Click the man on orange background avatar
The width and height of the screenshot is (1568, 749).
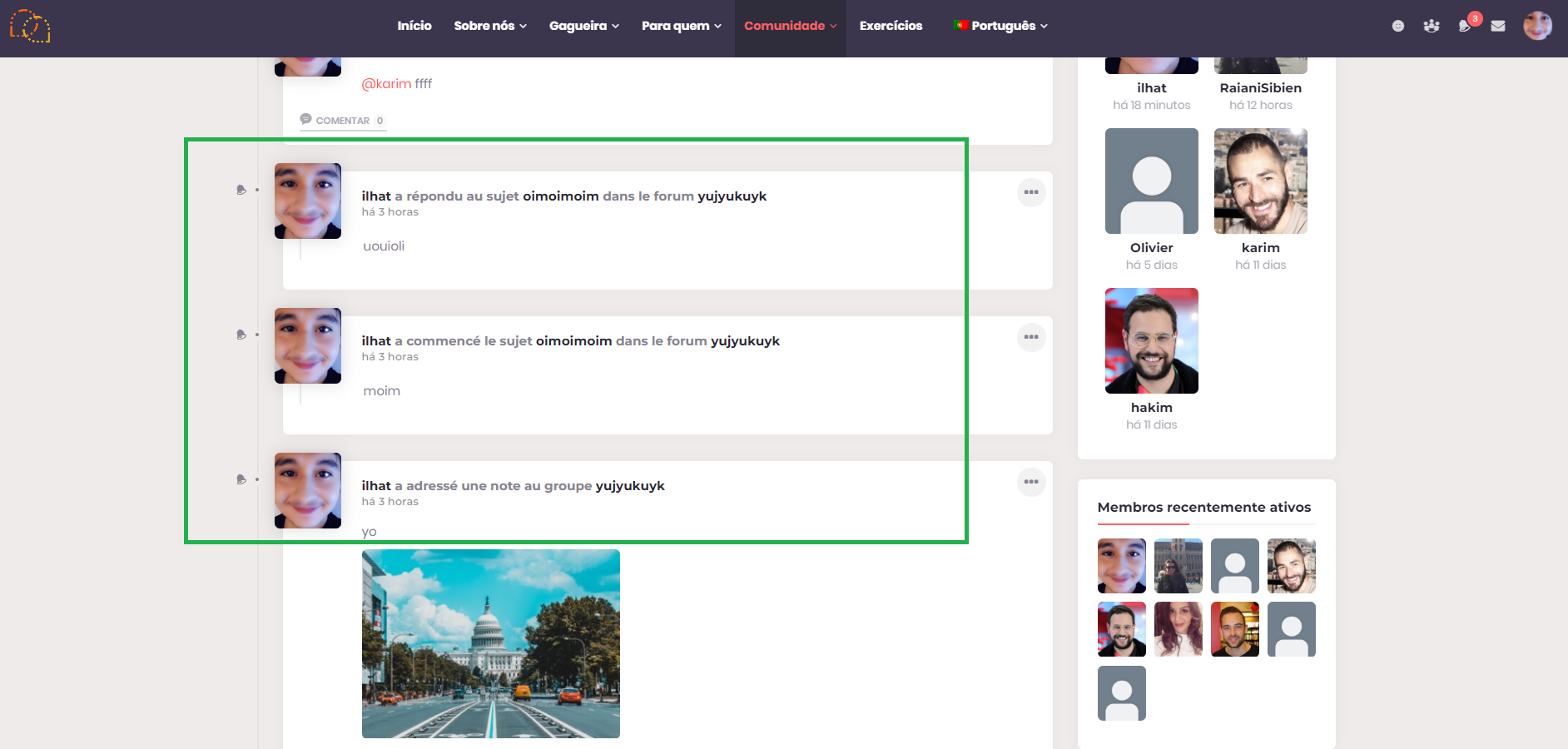(1235, 629)
